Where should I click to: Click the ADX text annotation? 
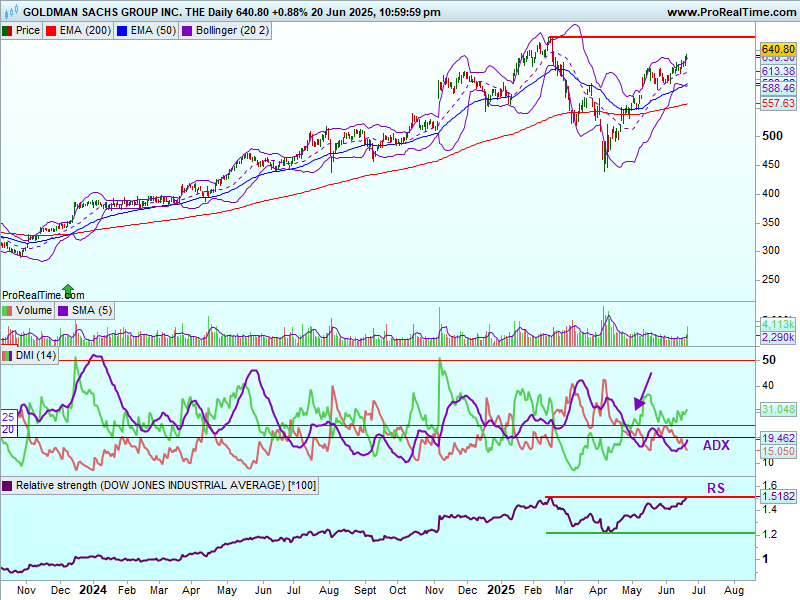pos(717,444)
